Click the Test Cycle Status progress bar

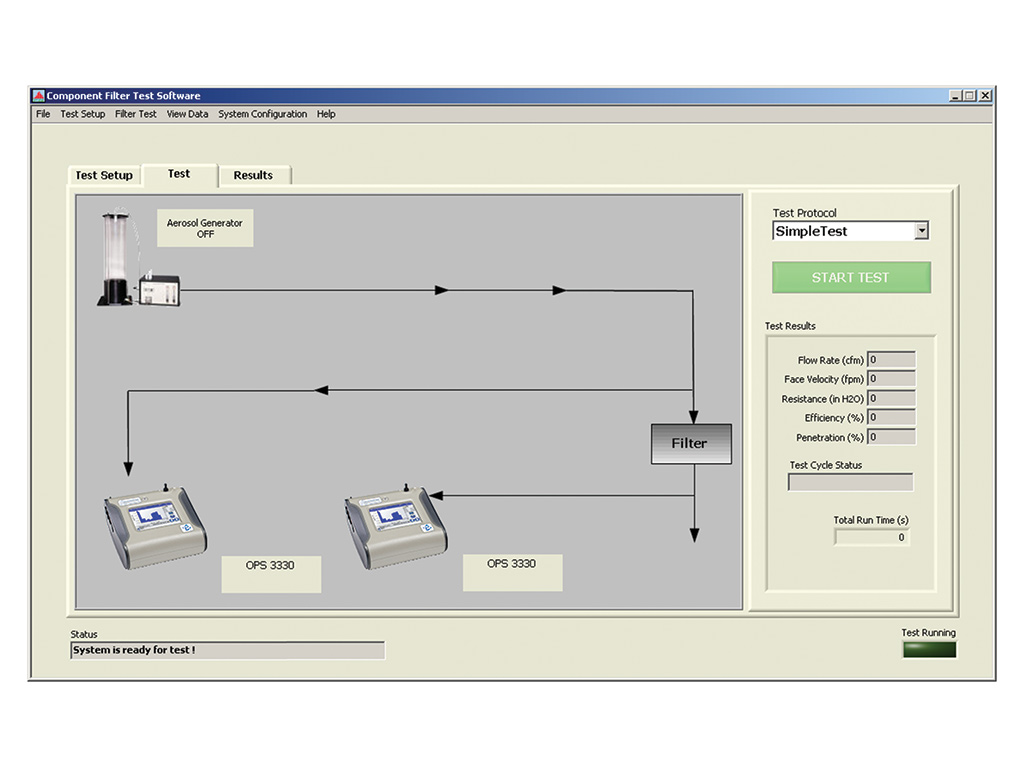click(x=850, y=482)
